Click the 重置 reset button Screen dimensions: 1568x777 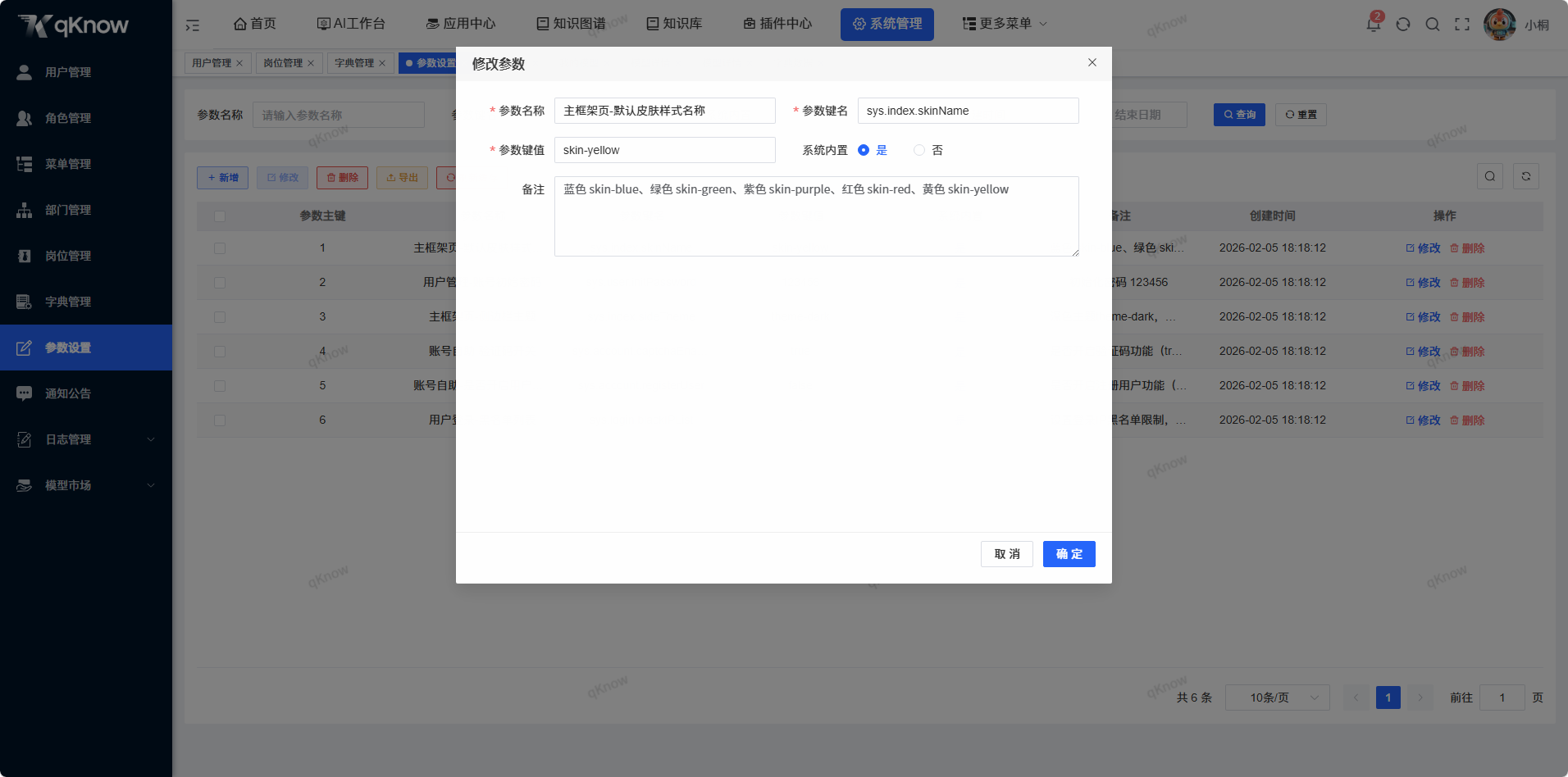pos(1301,115)
